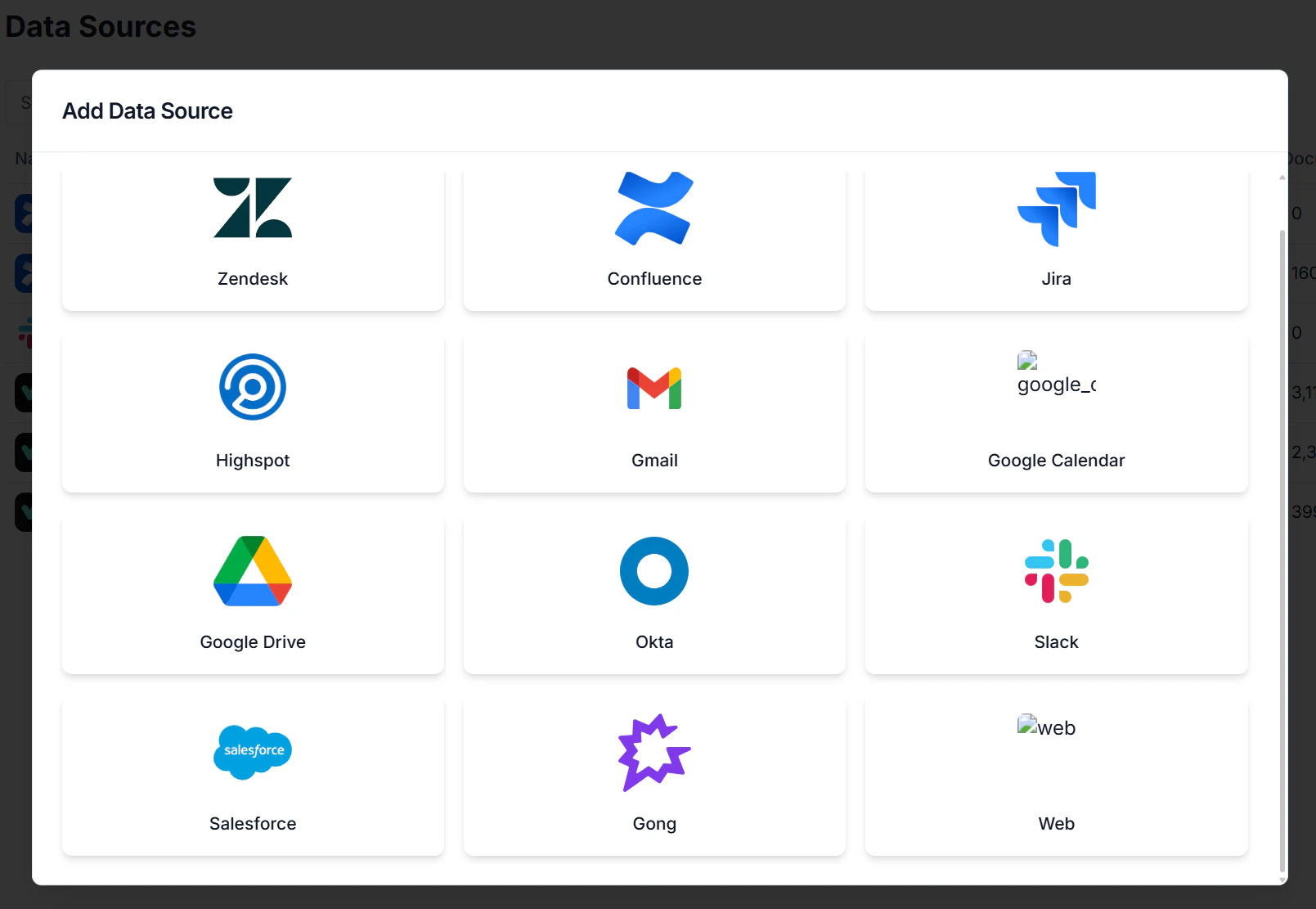
Task: Click the Okta label text
Action: [654, 642]
